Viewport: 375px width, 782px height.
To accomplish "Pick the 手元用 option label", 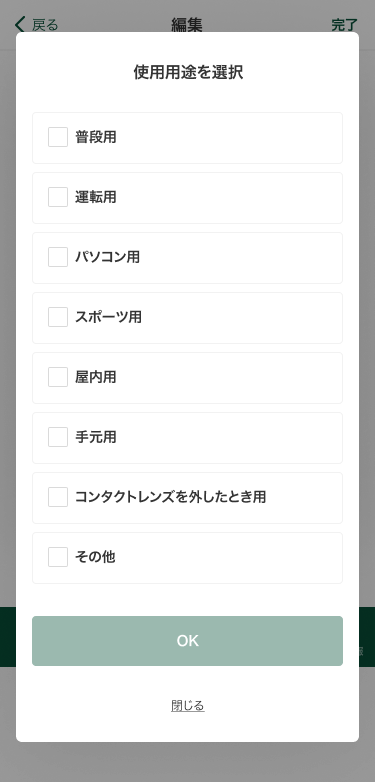I will tap(96, 437).
